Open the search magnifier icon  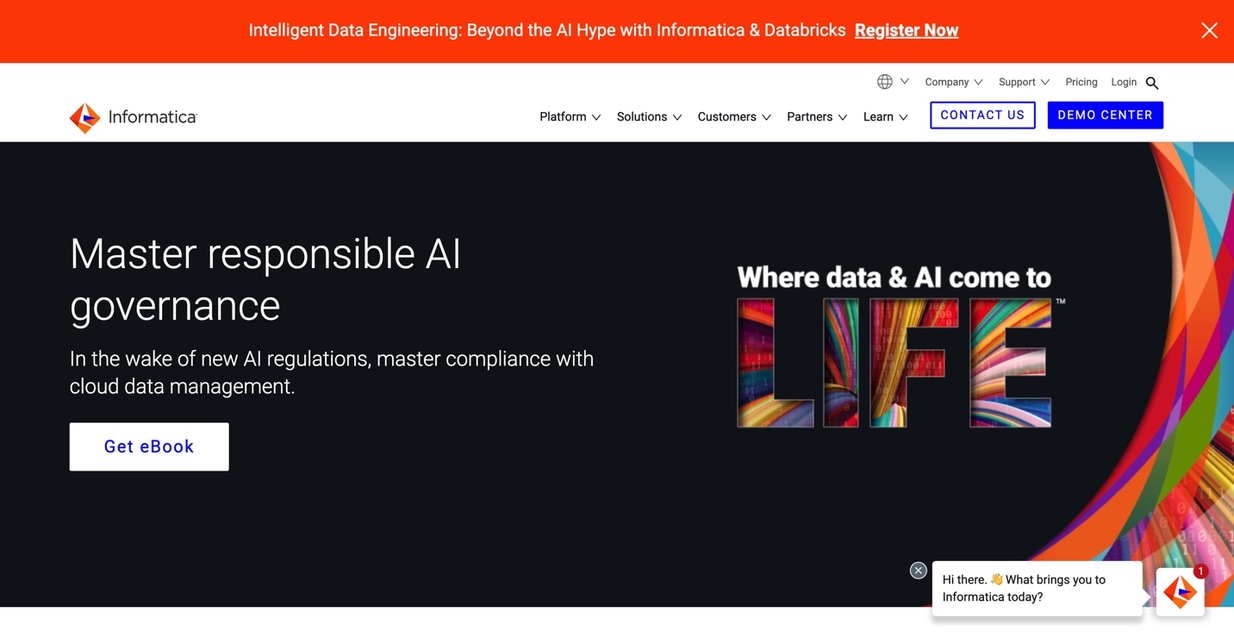click(x=1152, y=83)
